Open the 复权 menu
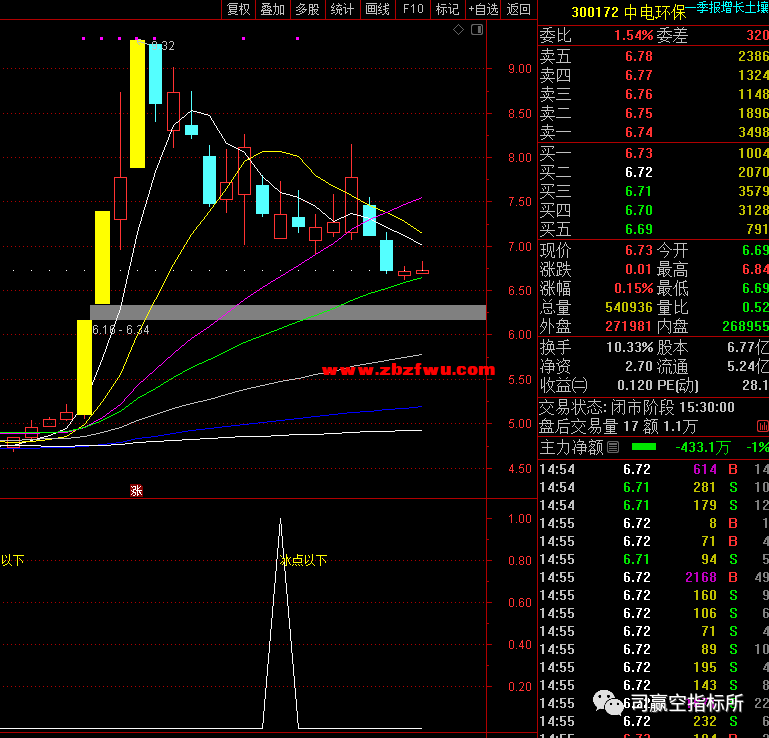This screenshot has height=738, width=769. point(239,9)
